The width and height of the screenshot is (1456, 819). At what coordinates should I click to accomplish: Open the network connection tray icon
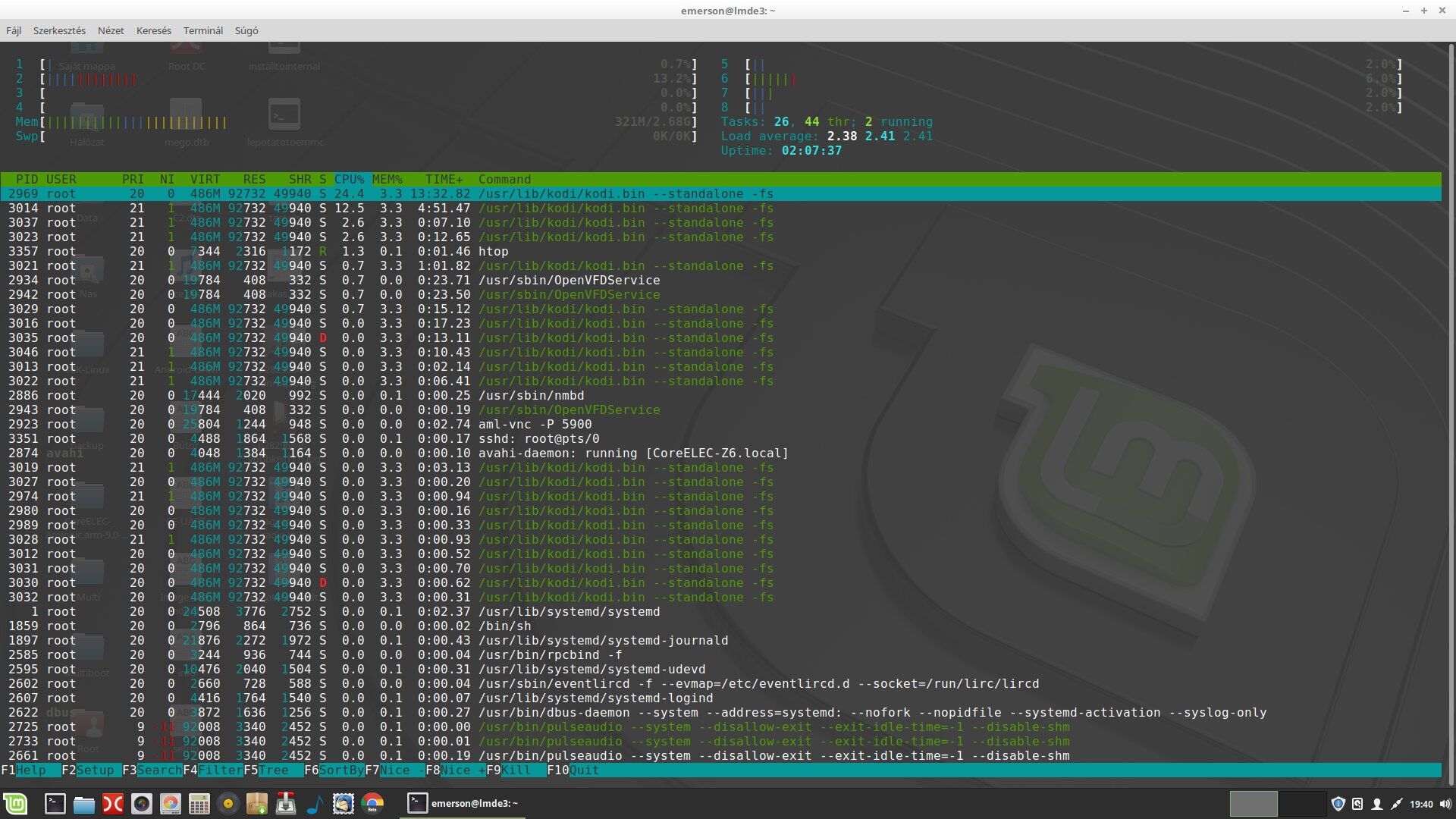tap(1396, 804)
